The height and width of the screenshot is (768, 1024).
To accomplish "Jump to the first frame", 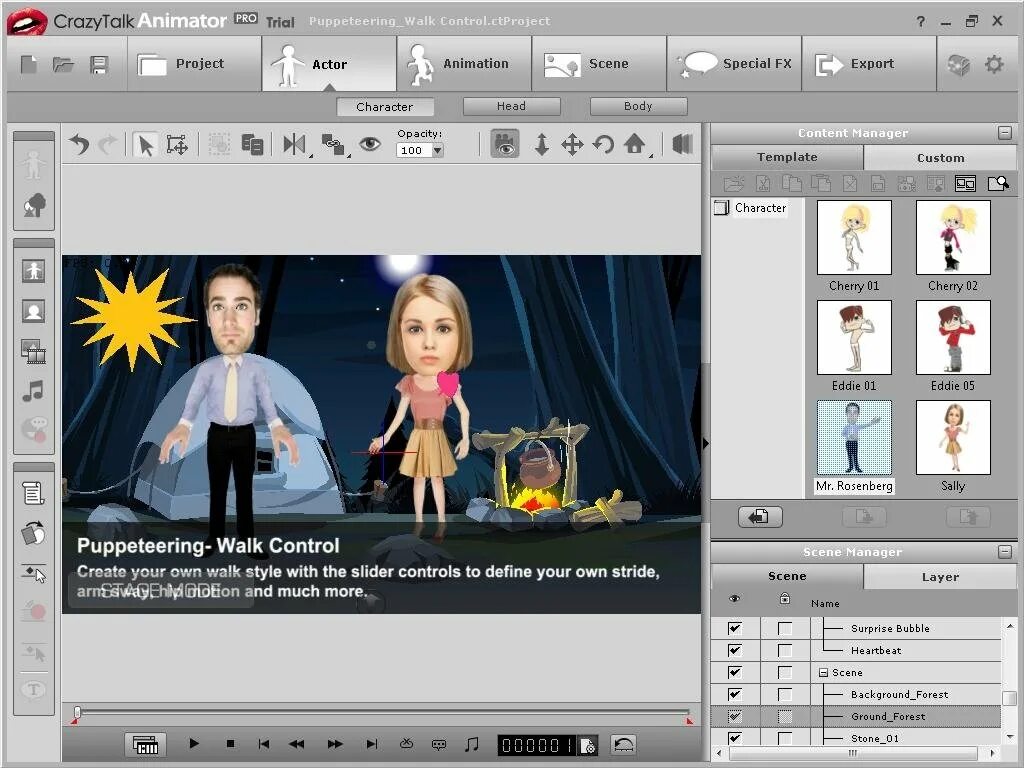I will (x=264, y=744).
